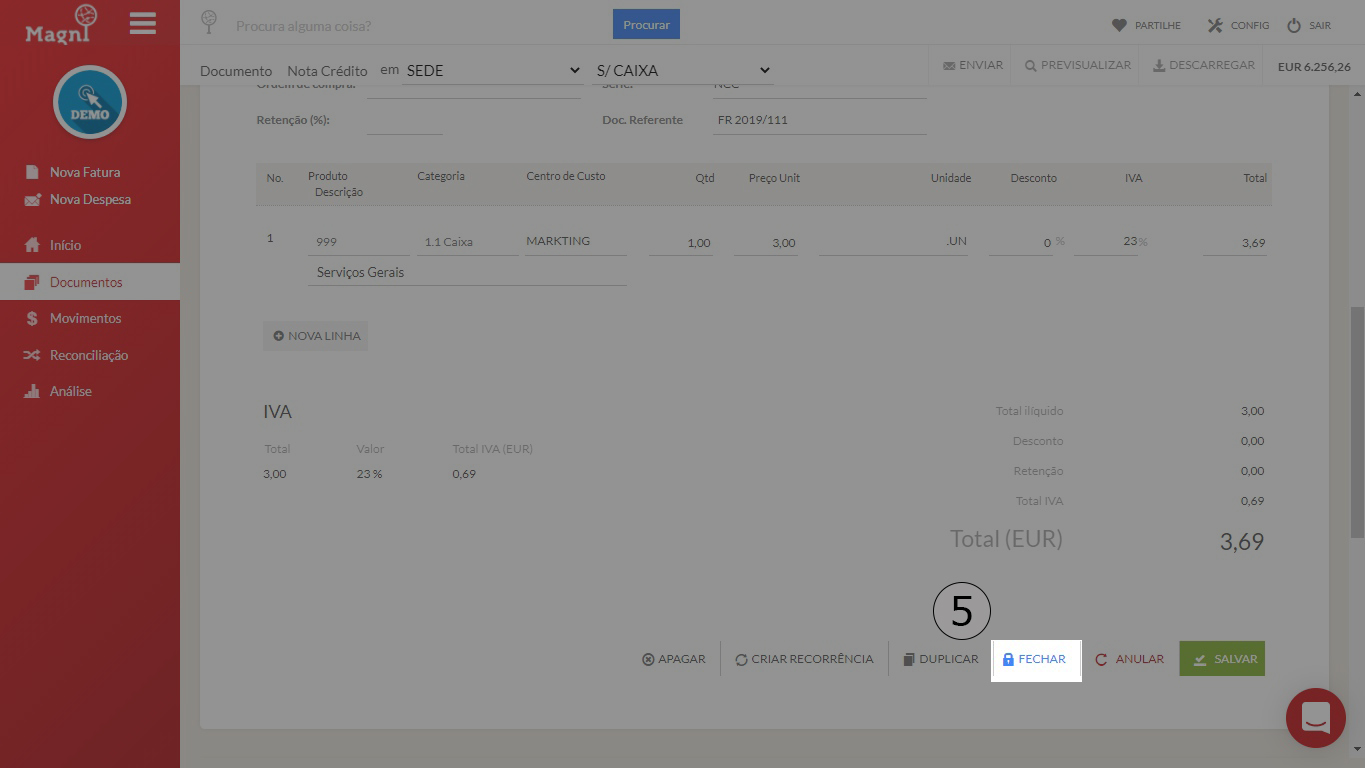This screenshot has width=1365, height=768.
Task: Edit product code 999 field
Action: 359,242
